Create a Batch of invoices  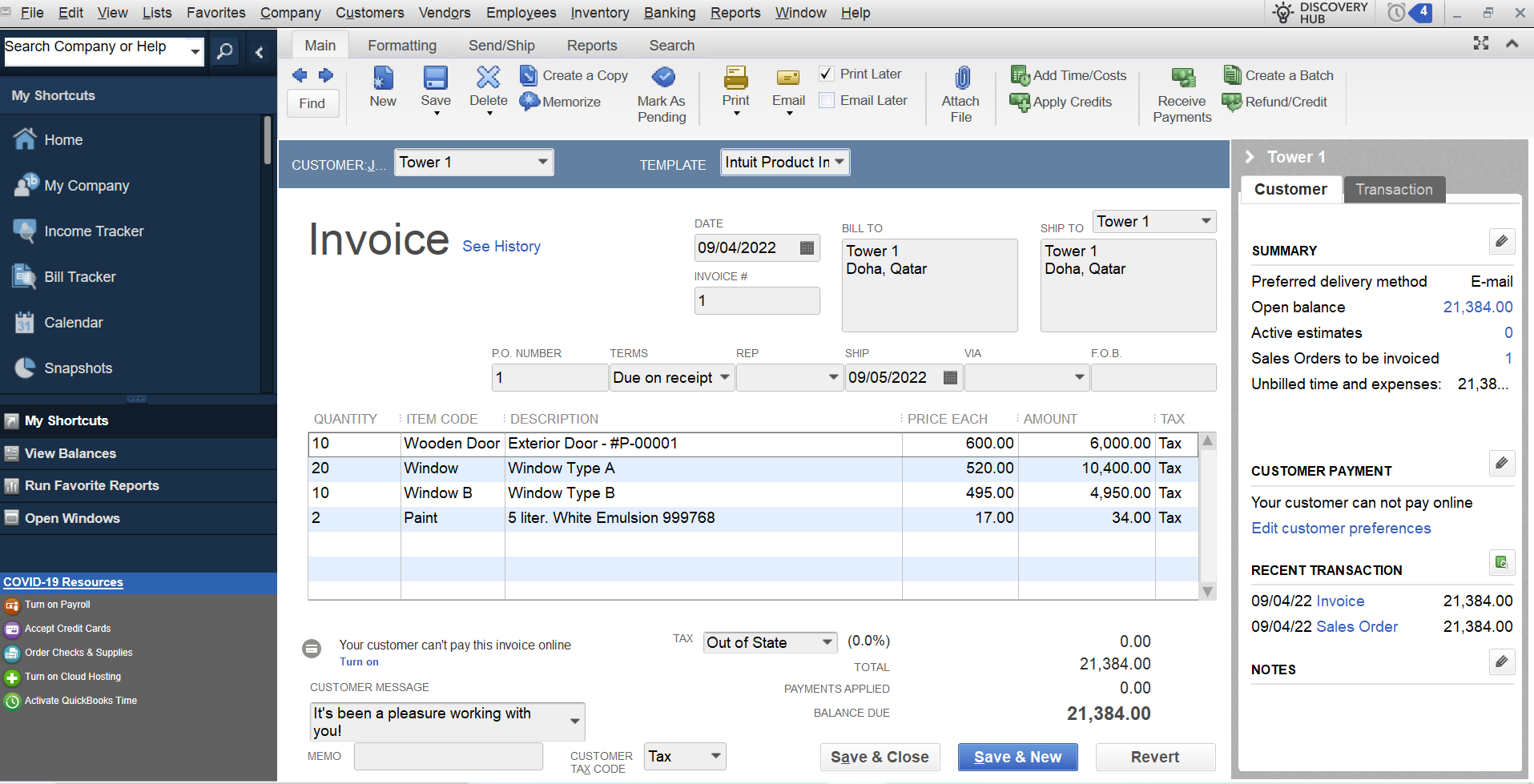pos(1278,75)
